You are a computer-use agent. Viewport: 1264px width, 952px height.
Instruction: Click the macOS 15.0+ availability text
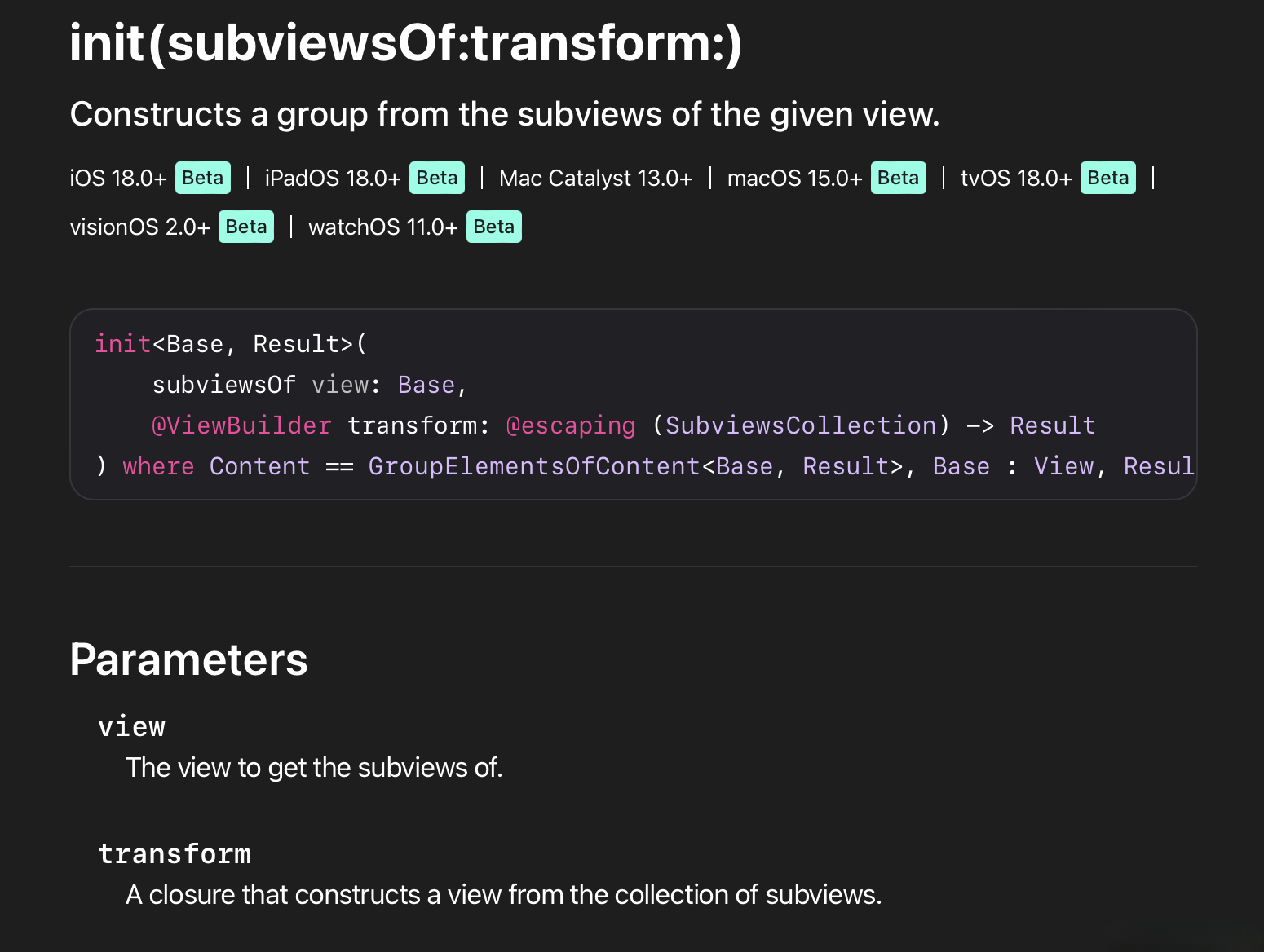tap(794, 178)
